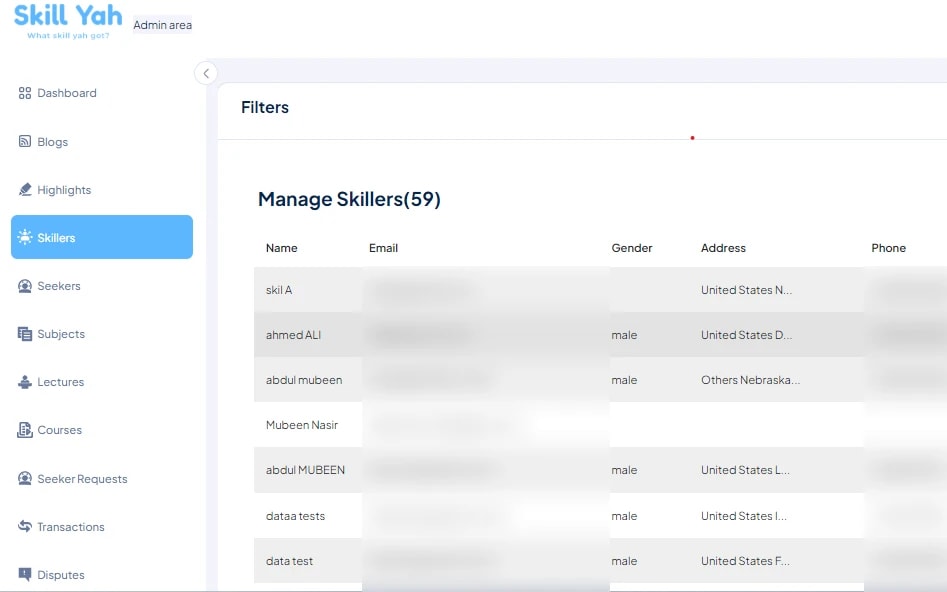The image size is (947, 592).
Task: Click the Courses document icon
Action: (25, 430)
